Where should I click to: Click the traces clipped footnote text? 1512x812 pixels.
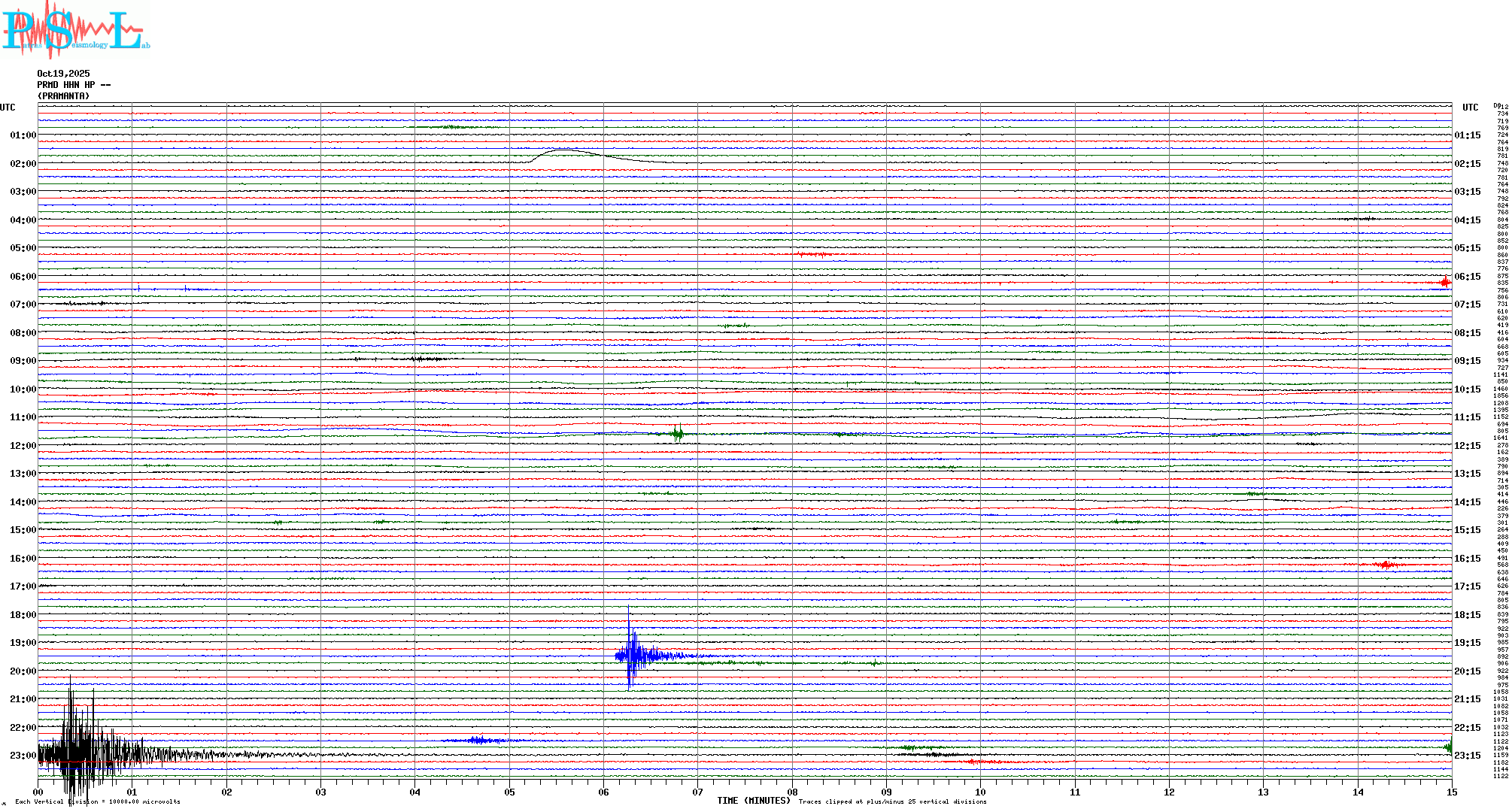click(892, 801)
